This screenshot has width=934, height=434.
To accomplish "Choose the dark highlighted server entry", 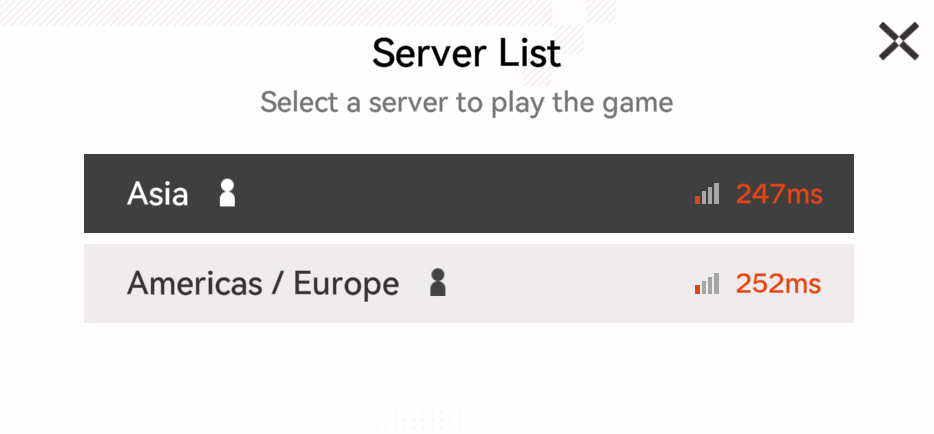I will tap(468, 193).
